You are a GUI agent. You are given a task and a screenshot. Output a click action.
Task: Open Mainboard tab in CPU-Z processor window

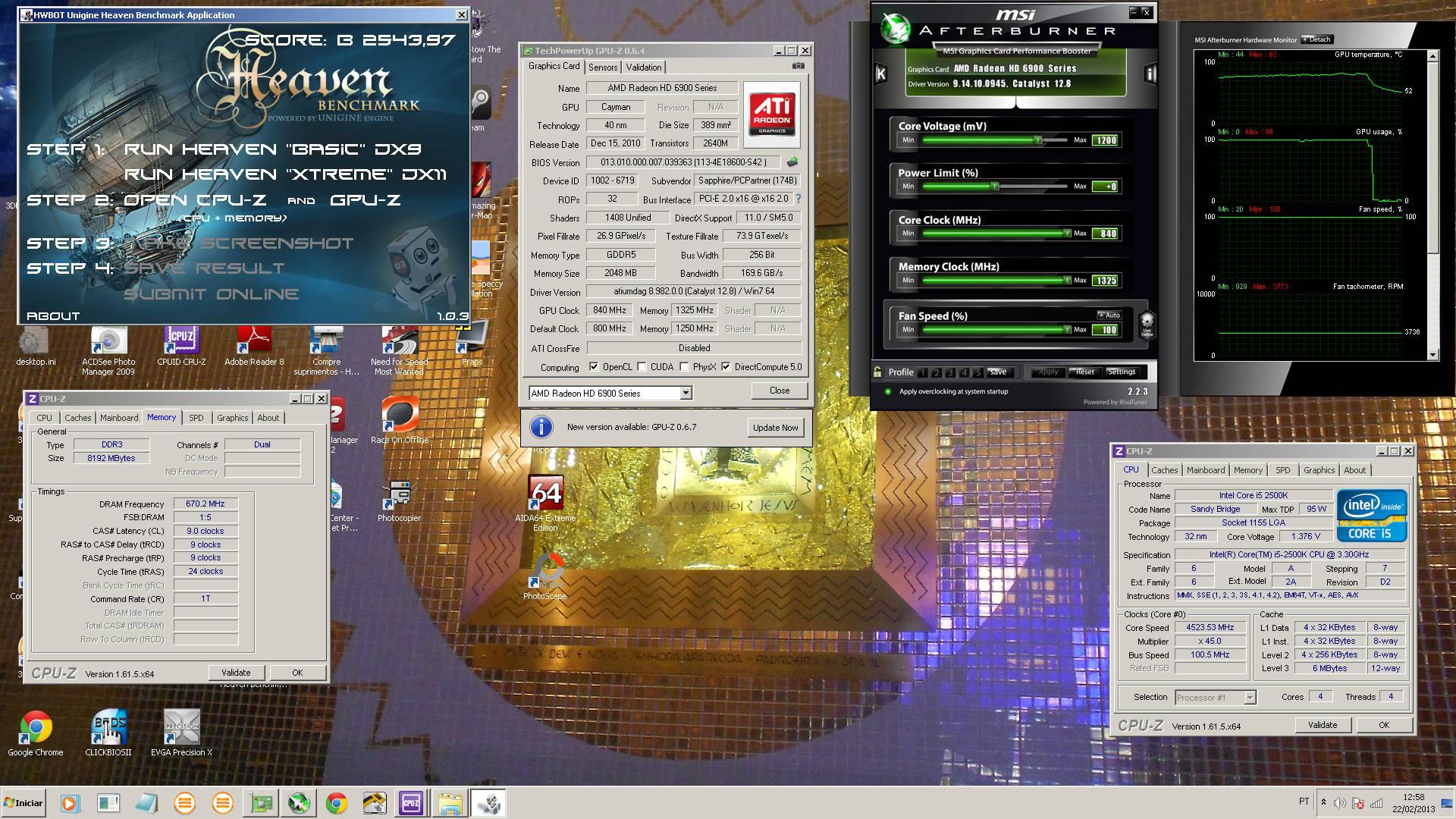click(1206, 470)
